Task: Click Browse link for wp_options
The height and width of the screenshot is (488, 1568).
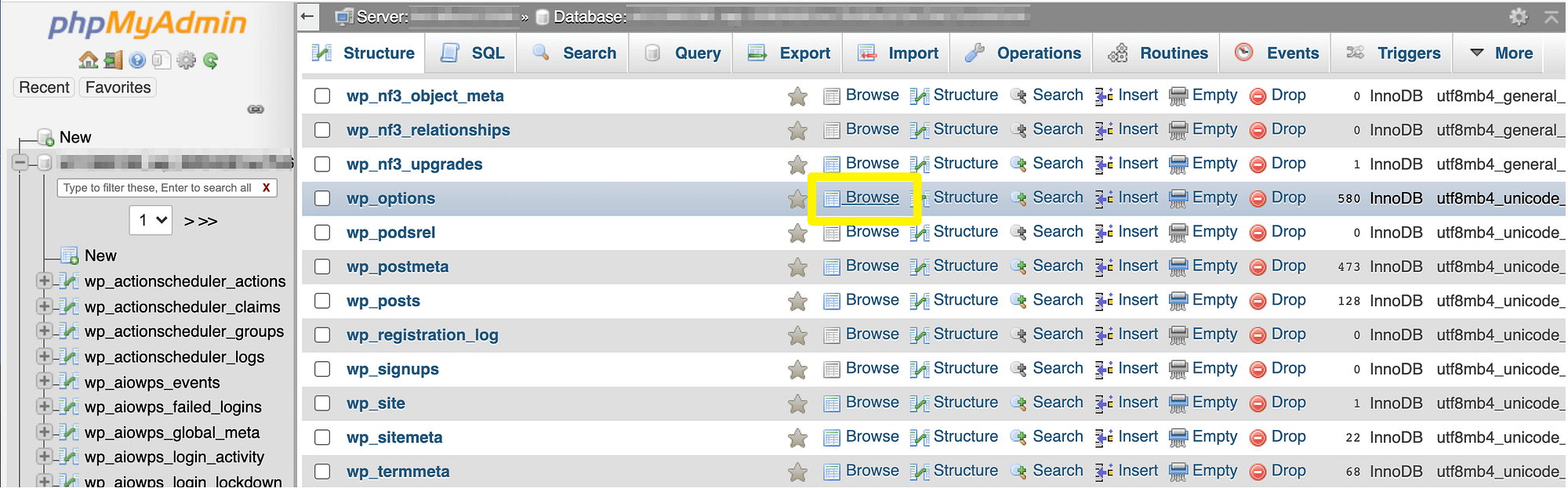Action: [872, 197]
